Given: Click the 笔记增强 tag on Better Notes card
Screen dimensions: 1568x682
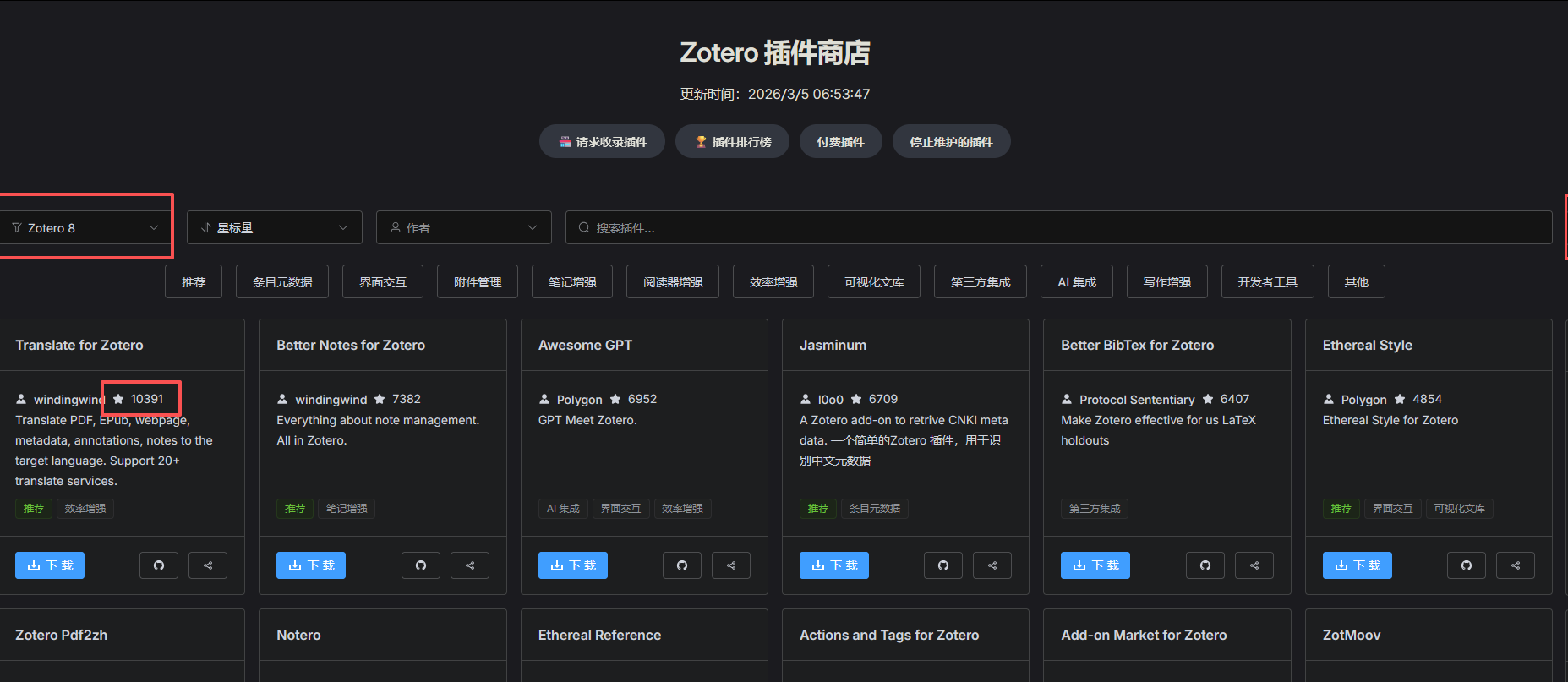Looking at the screenshot, I should [347, 508].
